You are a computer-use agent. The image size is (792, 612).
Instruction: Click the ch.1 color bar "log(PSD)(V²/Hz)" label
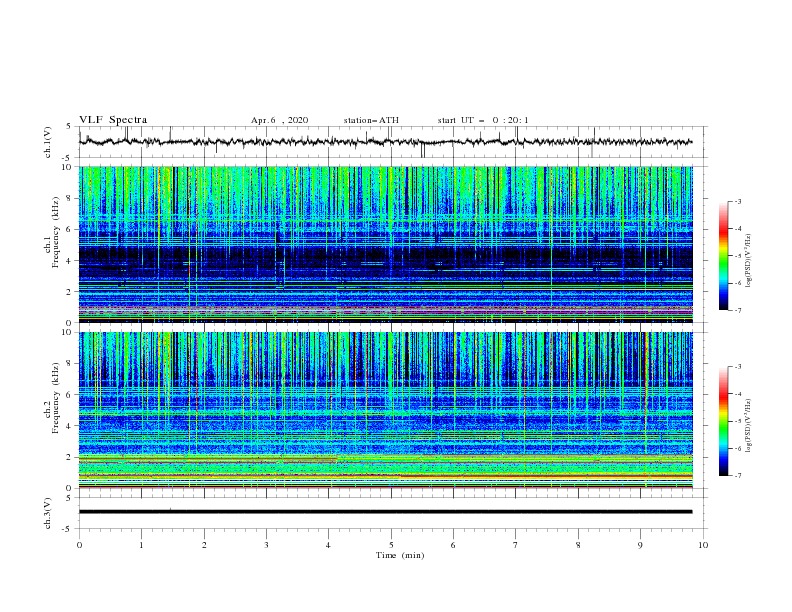(749, 261)
